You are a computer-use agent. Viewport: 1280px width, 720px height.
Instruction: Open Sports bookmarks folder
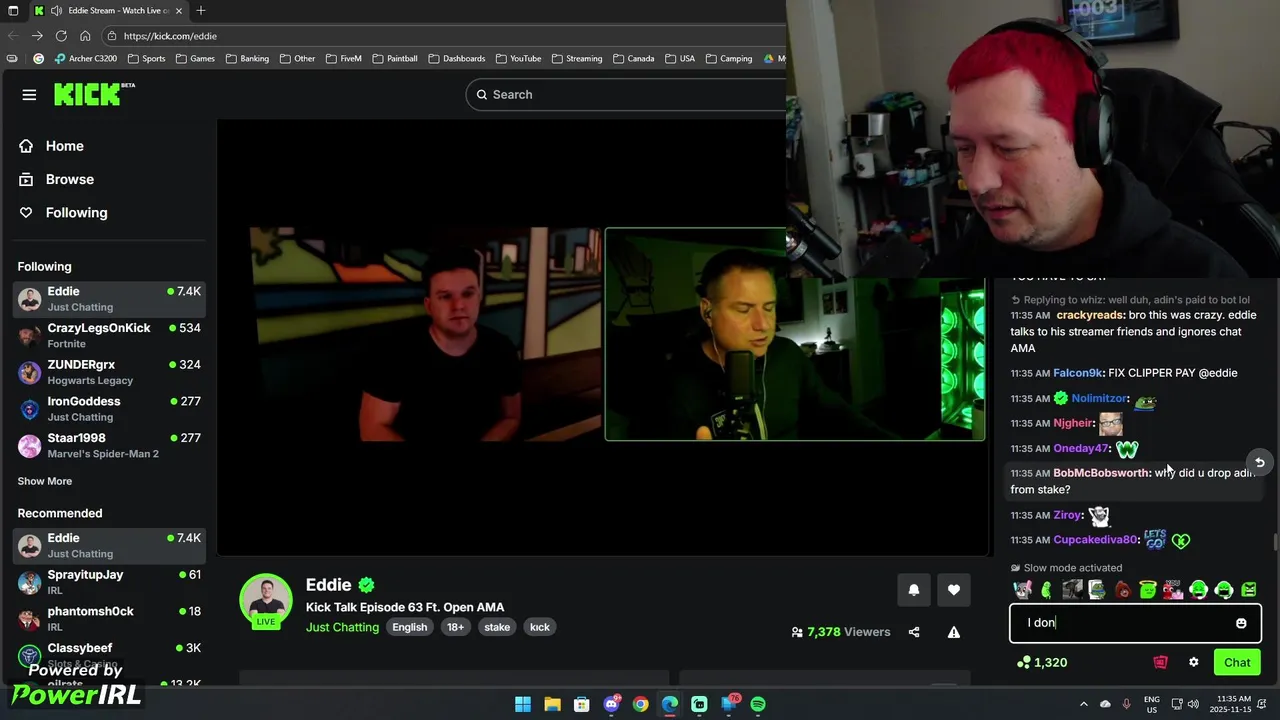(146, 59)
